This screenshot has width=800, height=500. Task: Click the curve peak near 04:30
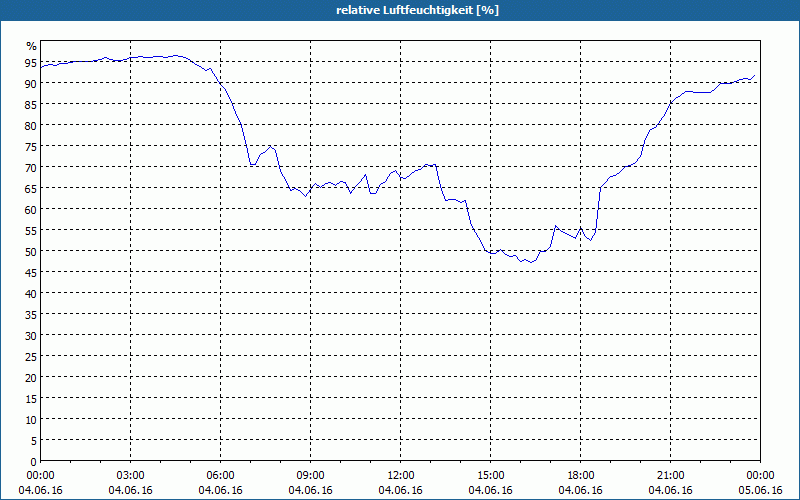pos(176,55)
